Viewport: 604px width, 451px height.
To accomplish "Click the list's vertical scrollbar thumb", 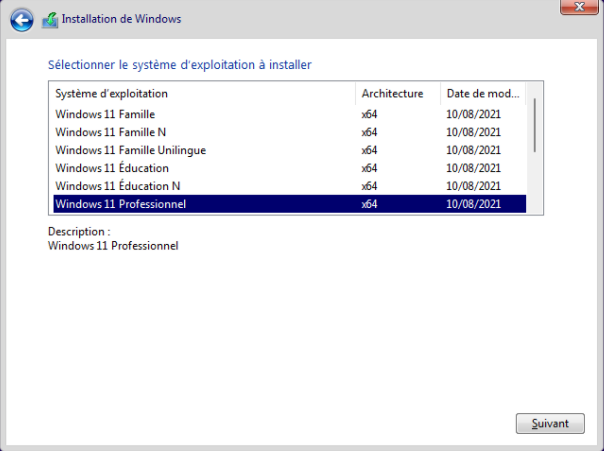I will [x=537, y=122].
